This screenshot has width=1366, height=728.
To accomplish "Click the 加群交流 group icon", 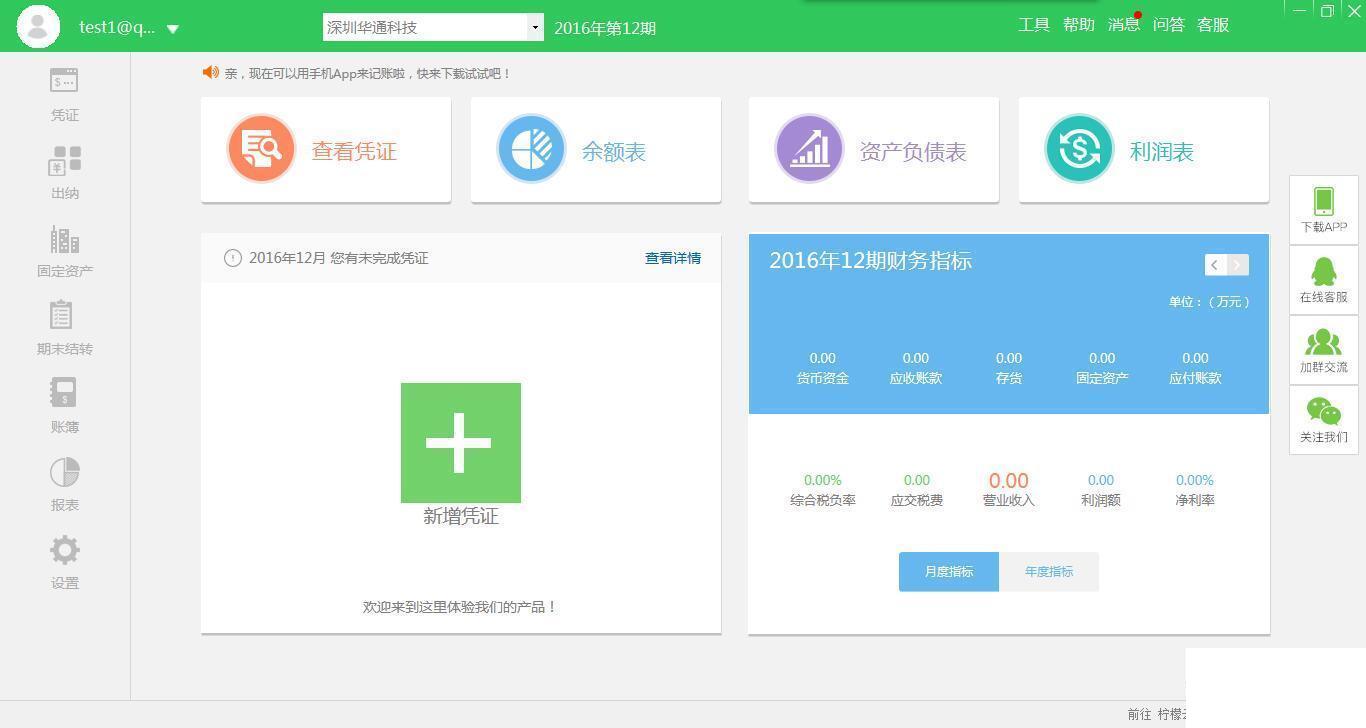I will [x=1323, y=342].
